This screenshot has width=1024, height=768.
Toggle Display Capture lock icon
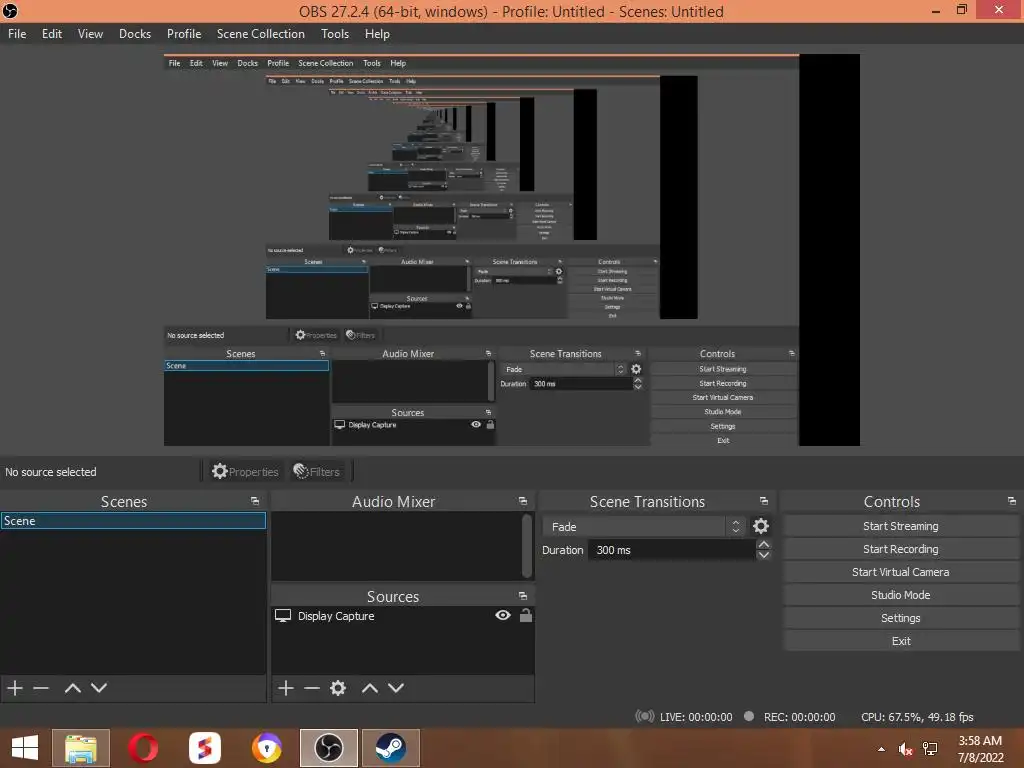(x=526, y=615)
